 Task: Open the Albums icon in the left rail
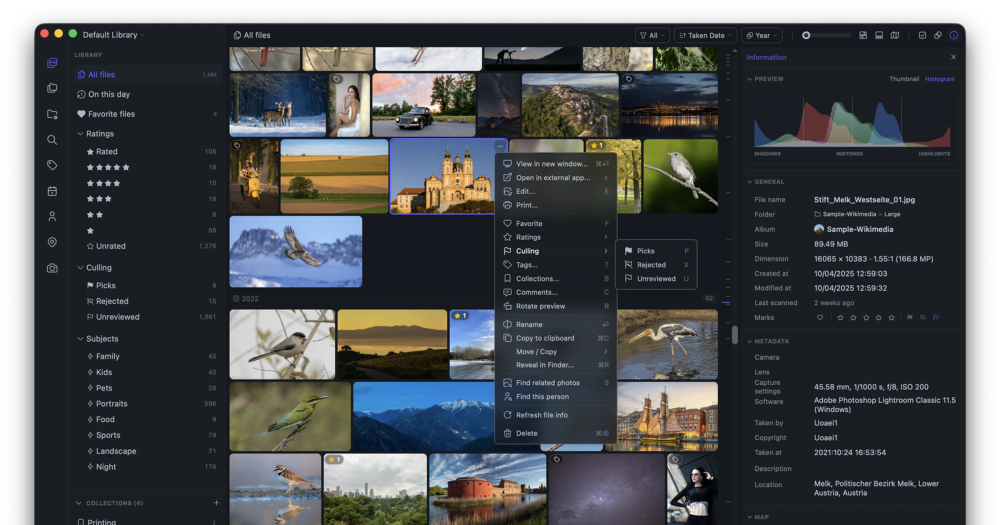coord(52,88)
